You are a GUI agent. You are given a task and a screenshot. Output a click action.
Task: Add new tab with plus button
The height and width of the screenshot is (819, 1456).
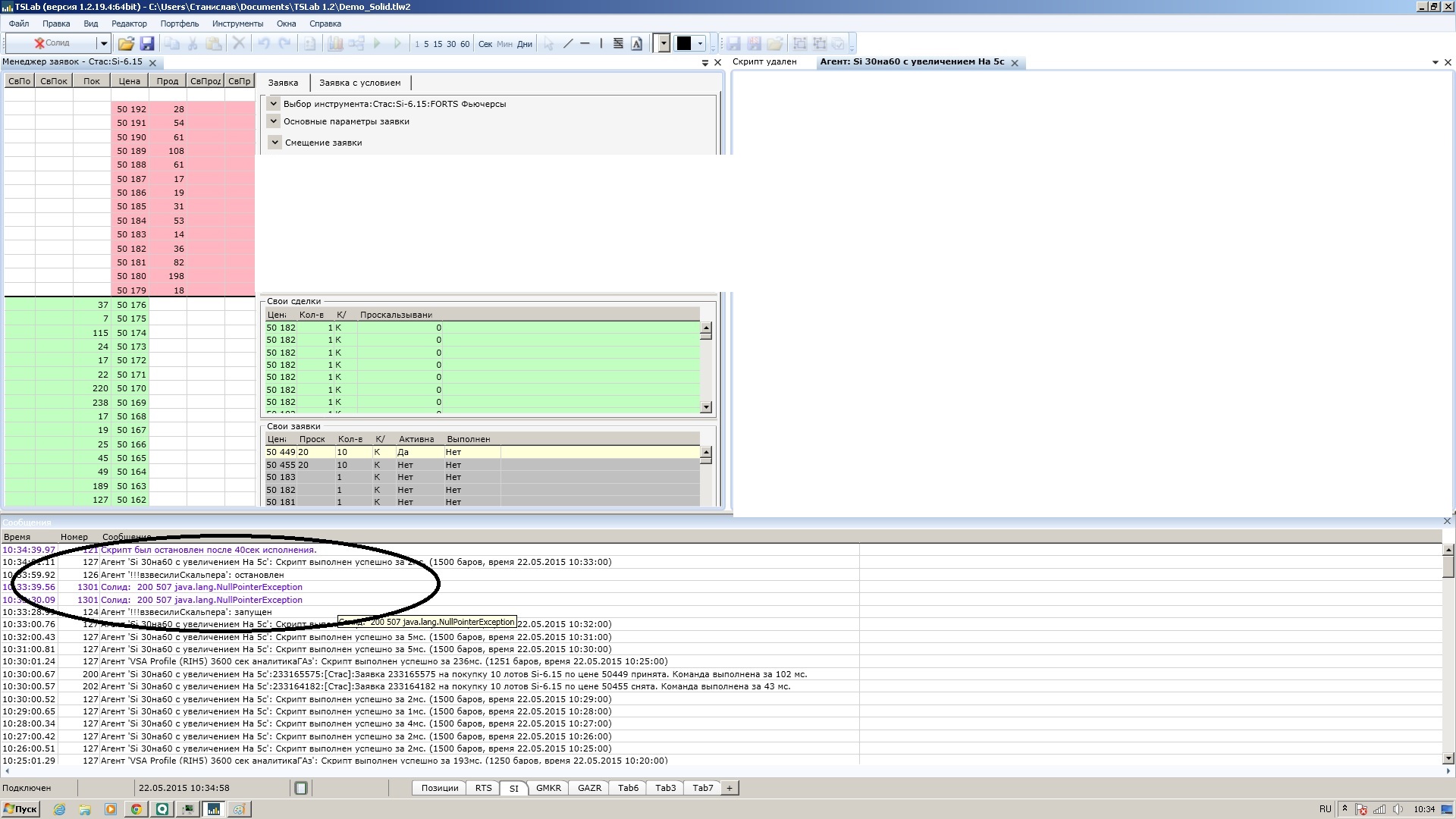click(x=730, y=788)
